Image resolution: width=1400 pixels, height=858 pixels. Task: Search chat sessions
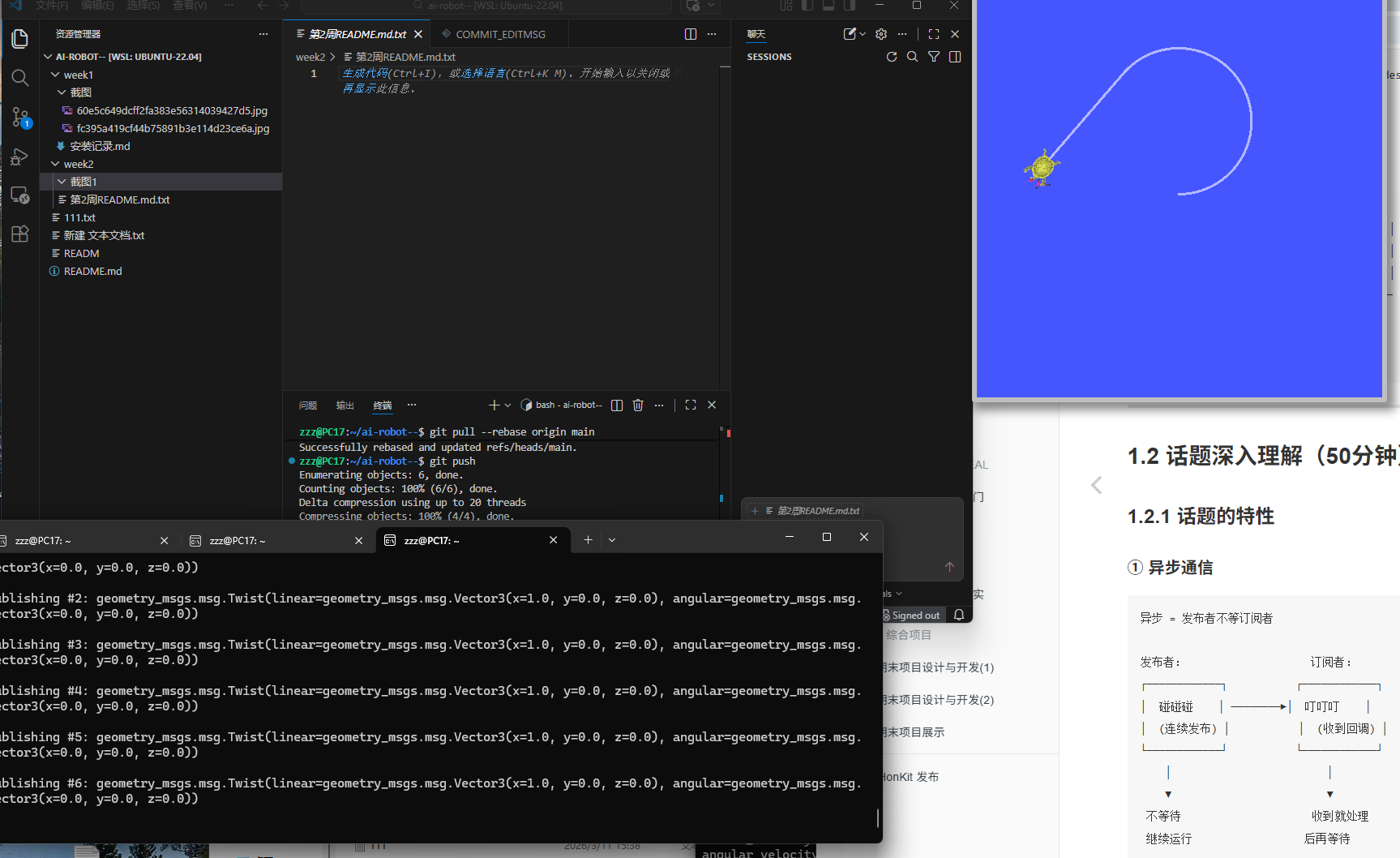(x=913, y=57)
